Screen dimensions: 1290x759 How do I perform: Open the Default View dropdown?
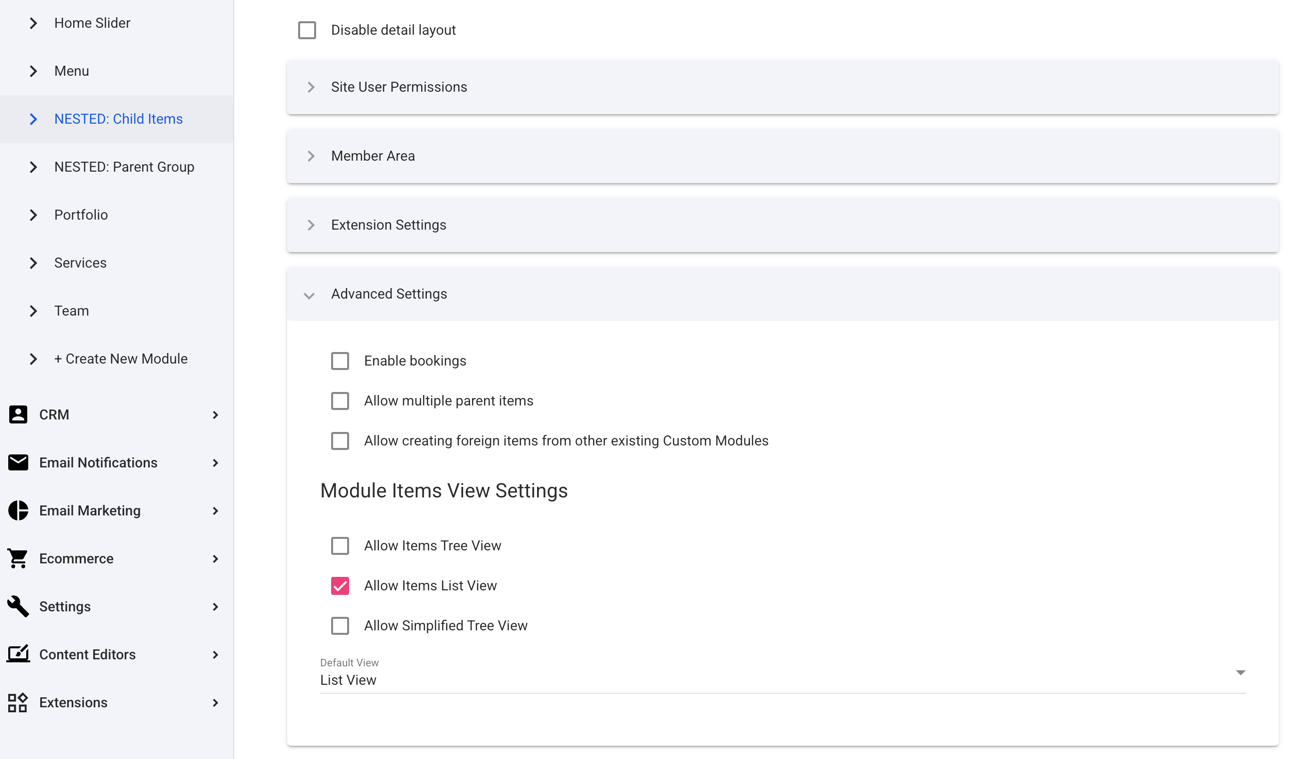[1240, 673]
